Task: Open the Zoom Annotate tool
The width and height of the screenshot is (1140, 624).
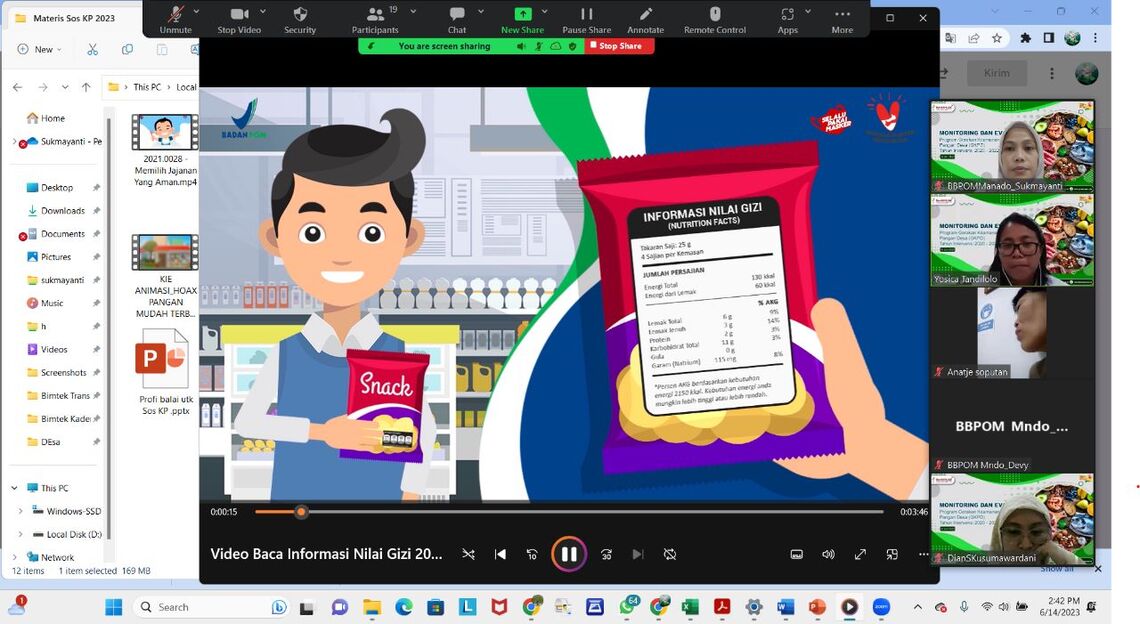Action: pyautogui.click(x=645, y=18)
